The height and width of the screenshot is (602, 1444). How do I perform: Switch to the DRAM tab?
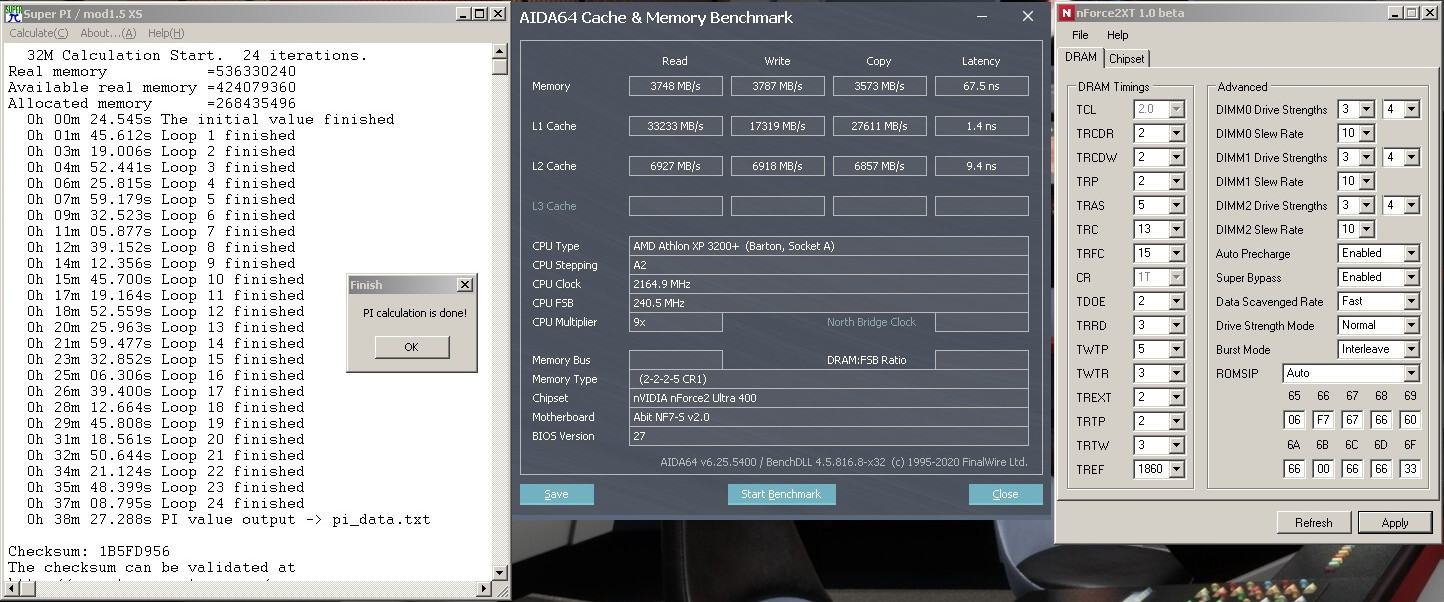tap(1081, 58)
